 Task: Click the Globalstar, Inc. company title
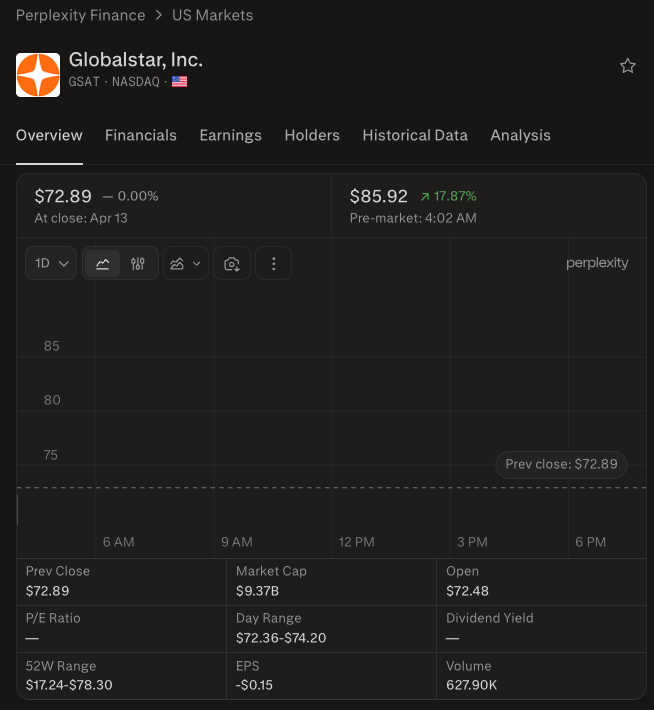point(135,59)
